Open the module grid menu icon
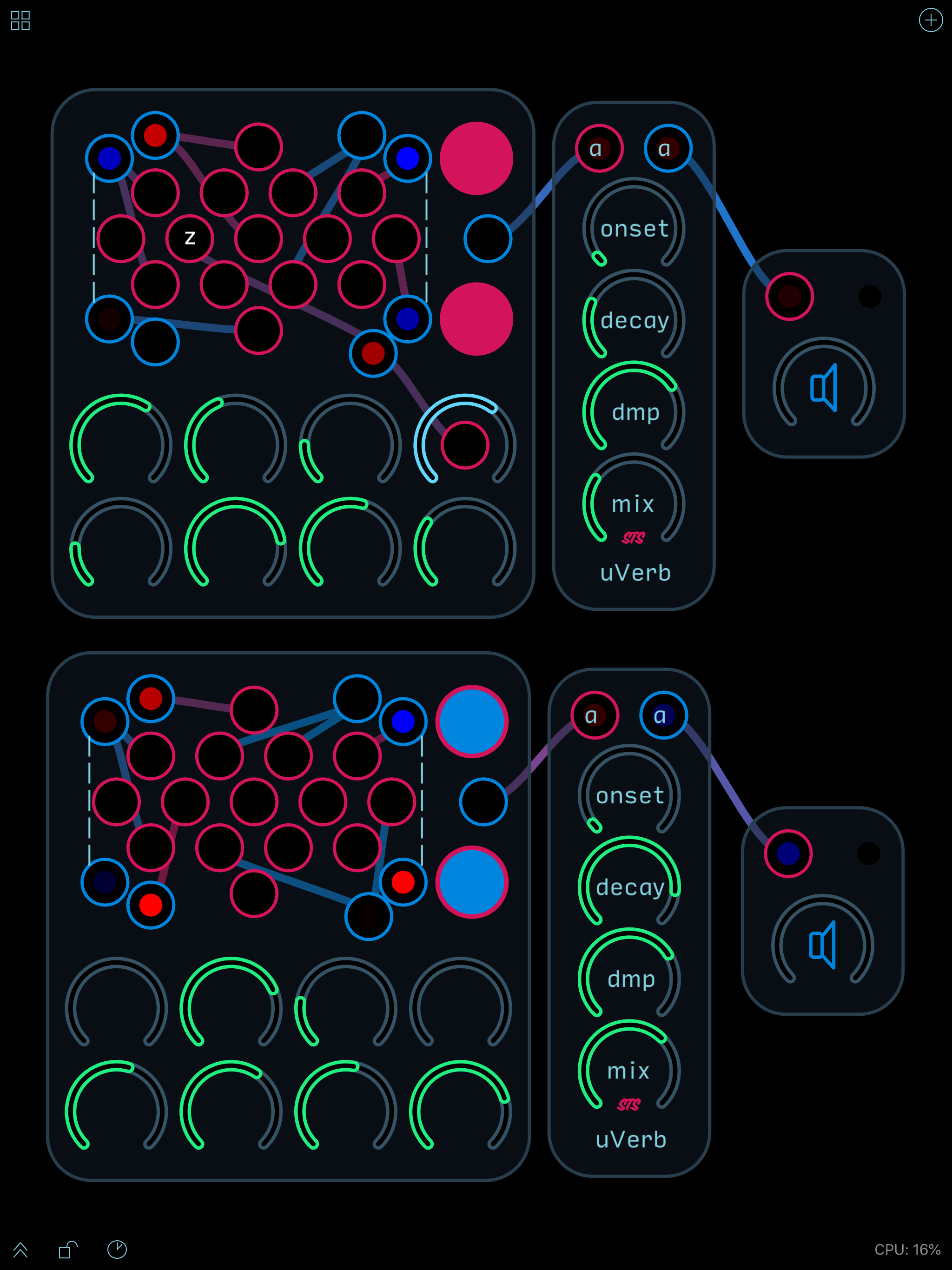 pos(20,20)
